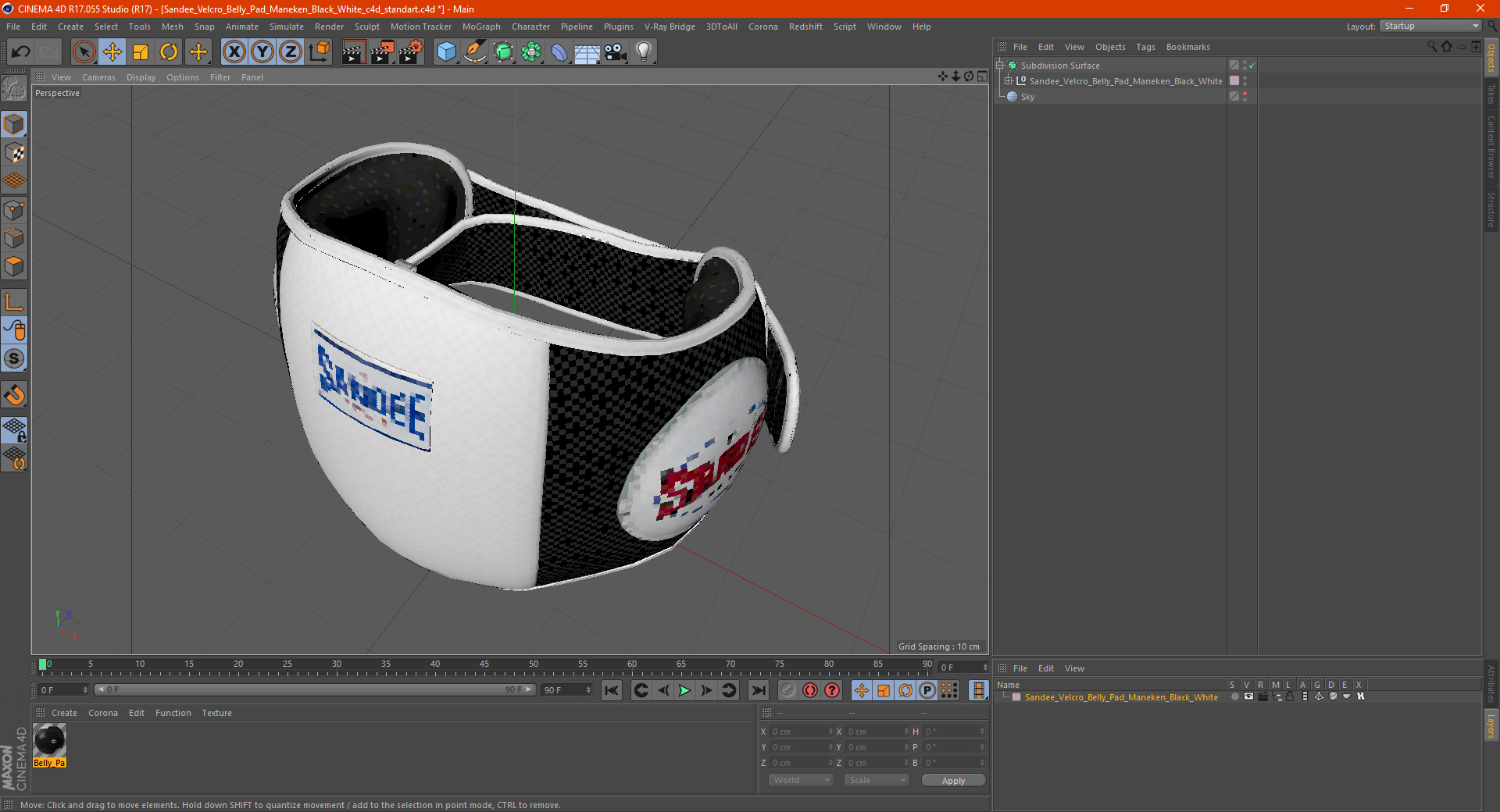Screen dimensions: 1500x812
Task: Add a floor/environment object icon
Action: [x=587, y=52]
